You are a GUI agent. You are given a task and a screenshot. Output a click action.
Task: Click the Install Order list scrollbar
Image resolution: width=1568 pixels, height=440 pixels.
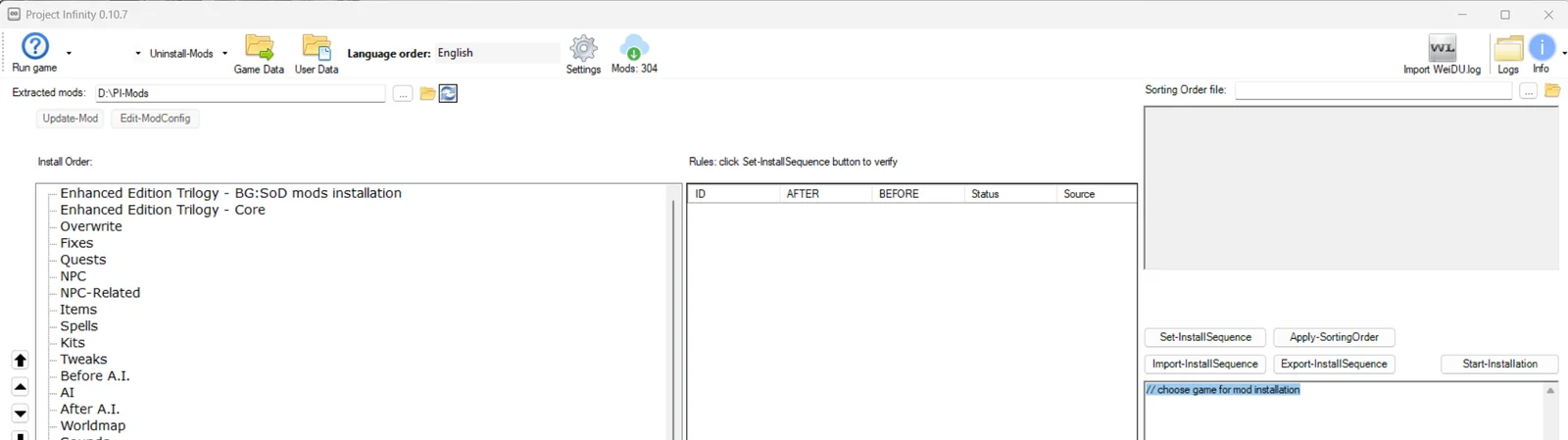(x=673, y=318)
